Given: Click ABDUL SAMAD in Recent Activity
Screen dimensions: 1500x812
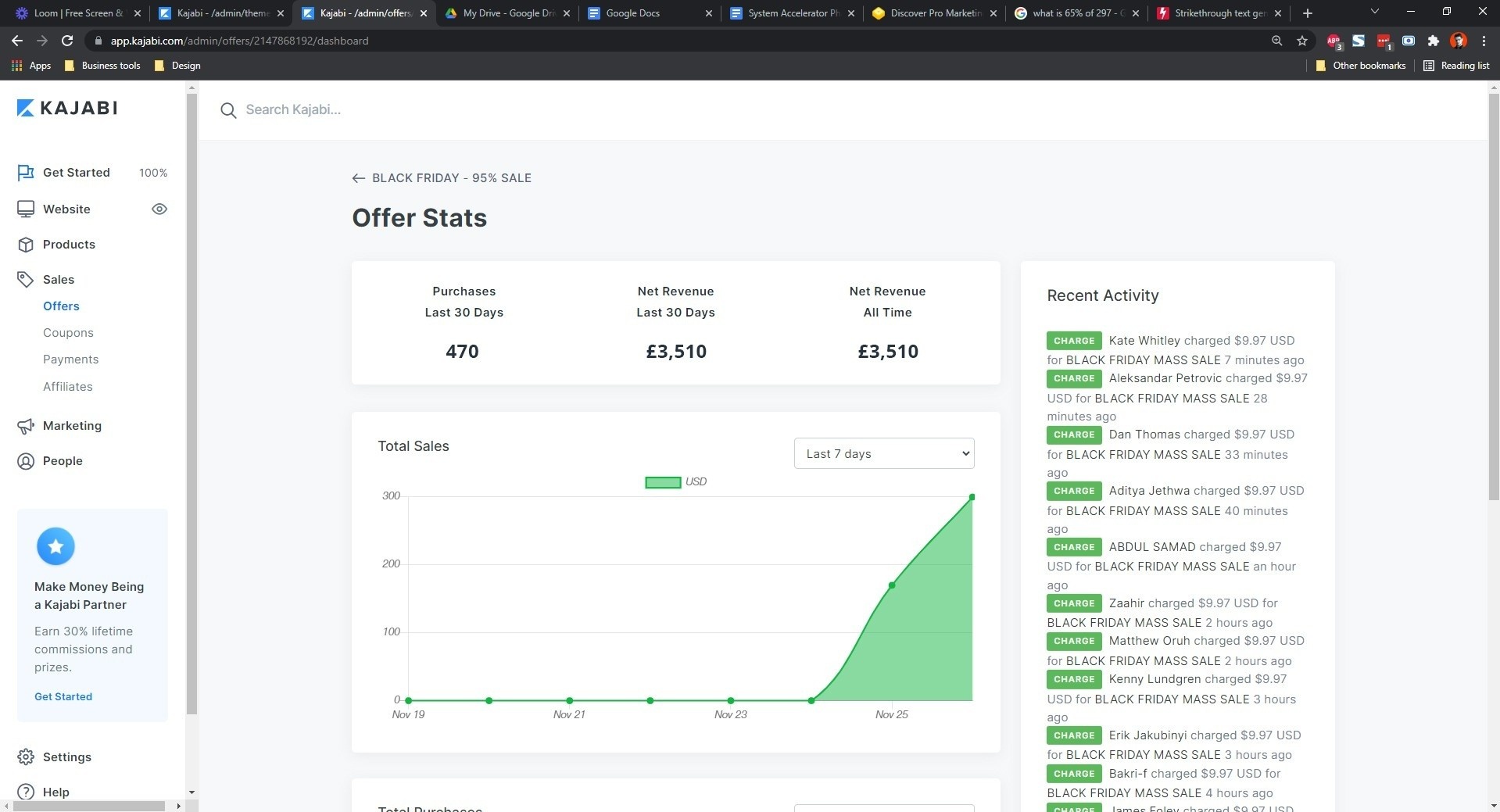Looking at the screenshot, I should pyautogui.click(x=1152, y=547).
